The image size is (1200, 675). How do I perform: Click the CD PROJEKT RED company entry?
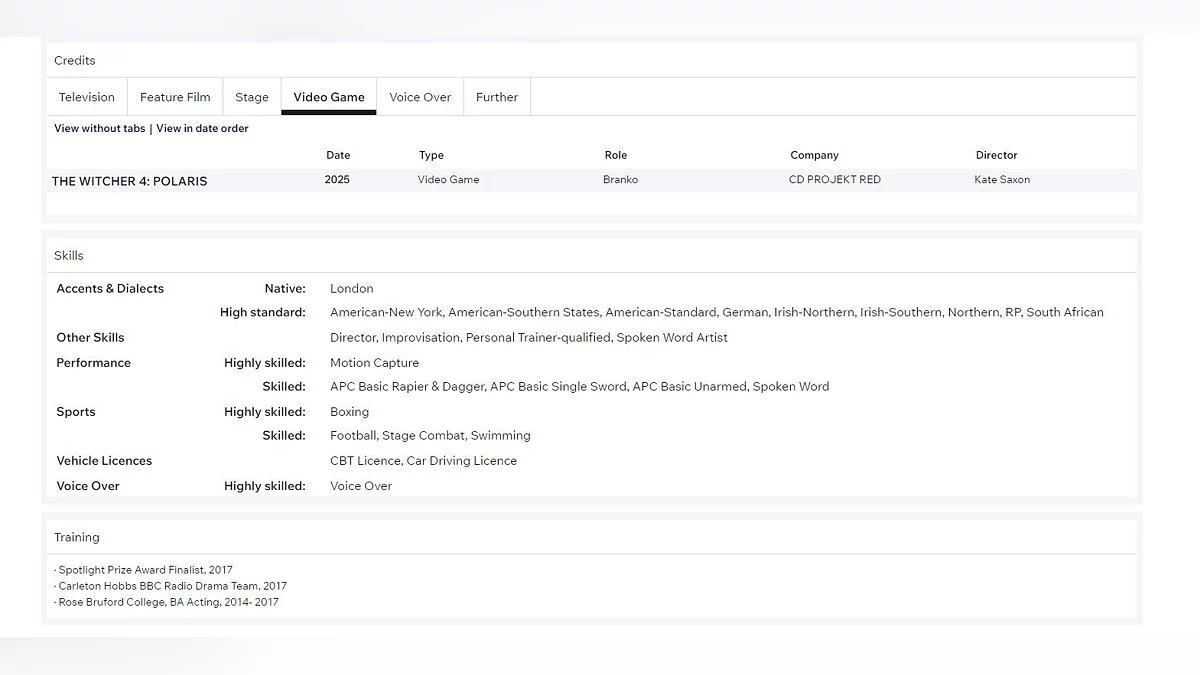pos(834,180)
